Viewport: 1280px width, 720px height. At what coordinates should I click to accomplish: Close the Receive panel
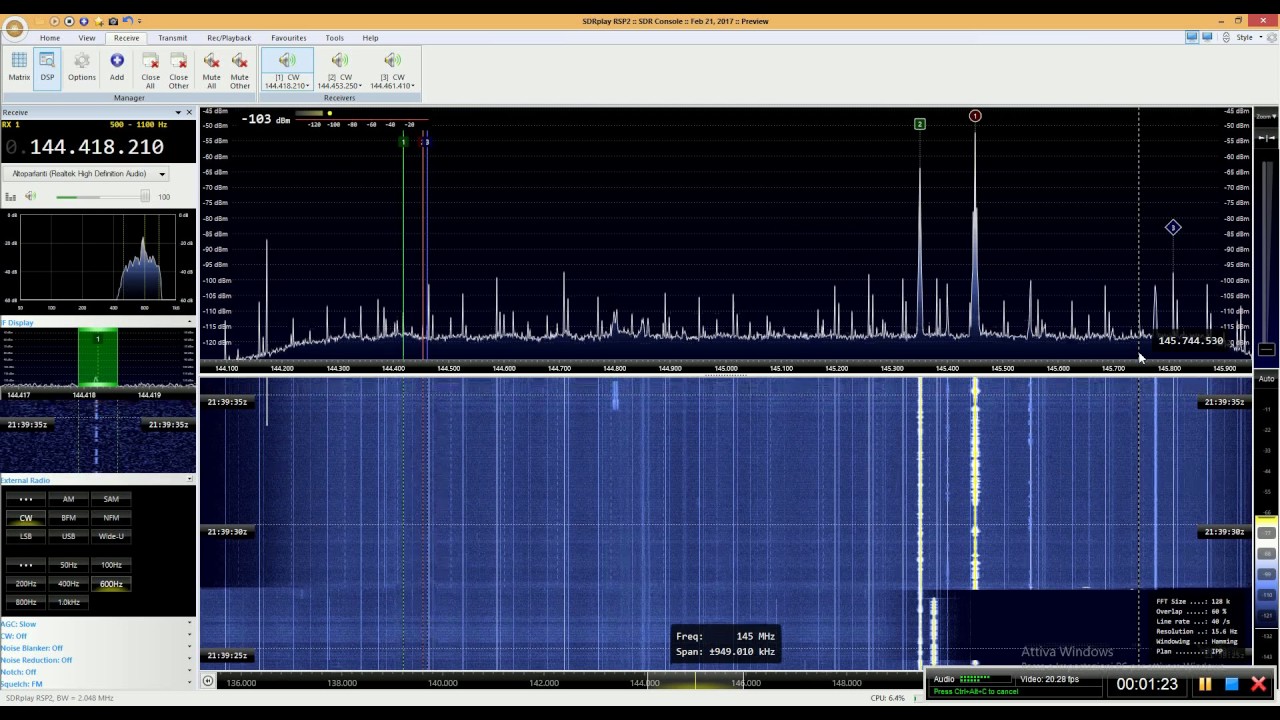coord(189,112)
